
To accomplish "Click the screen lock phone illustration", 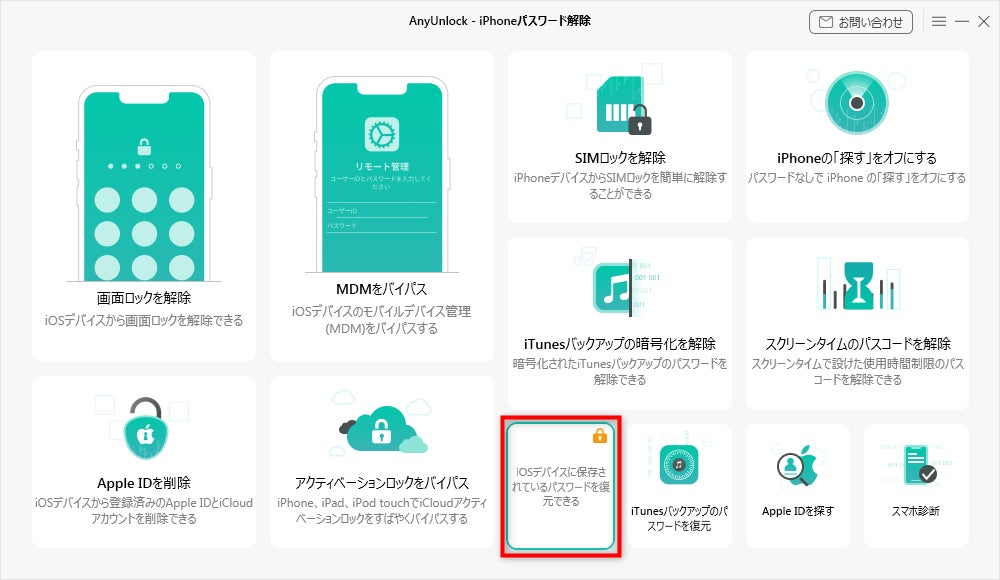I will [x=144, y=183].
